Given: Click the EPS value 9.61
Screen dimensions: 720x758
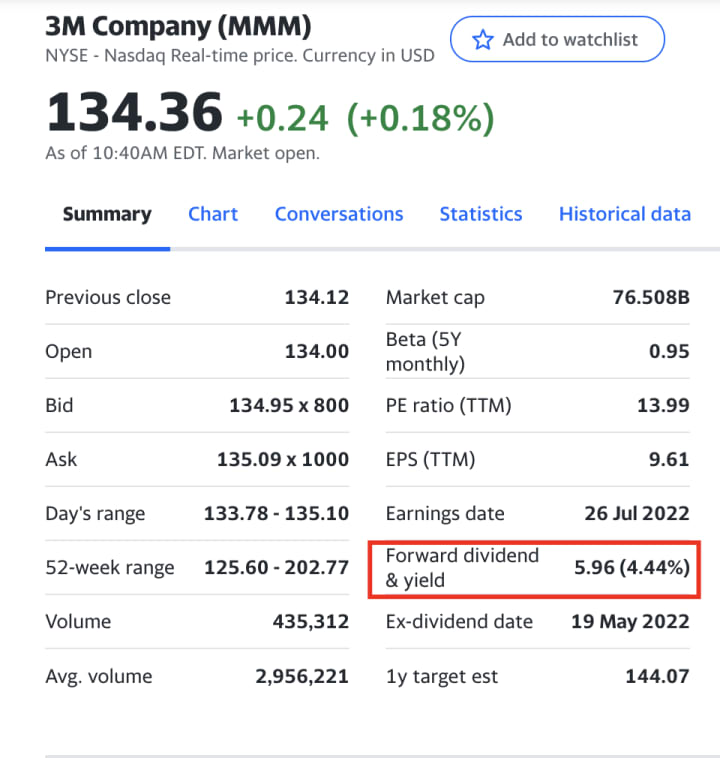Looking at the screenshot, I should click(x=669, y=460).
